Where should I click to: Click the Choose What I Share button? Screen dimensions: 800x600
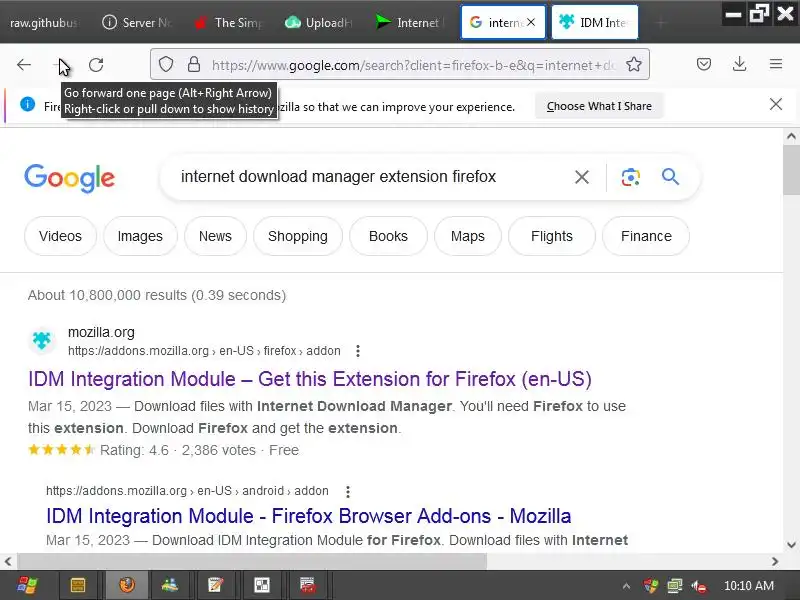(x=599, y=106)
